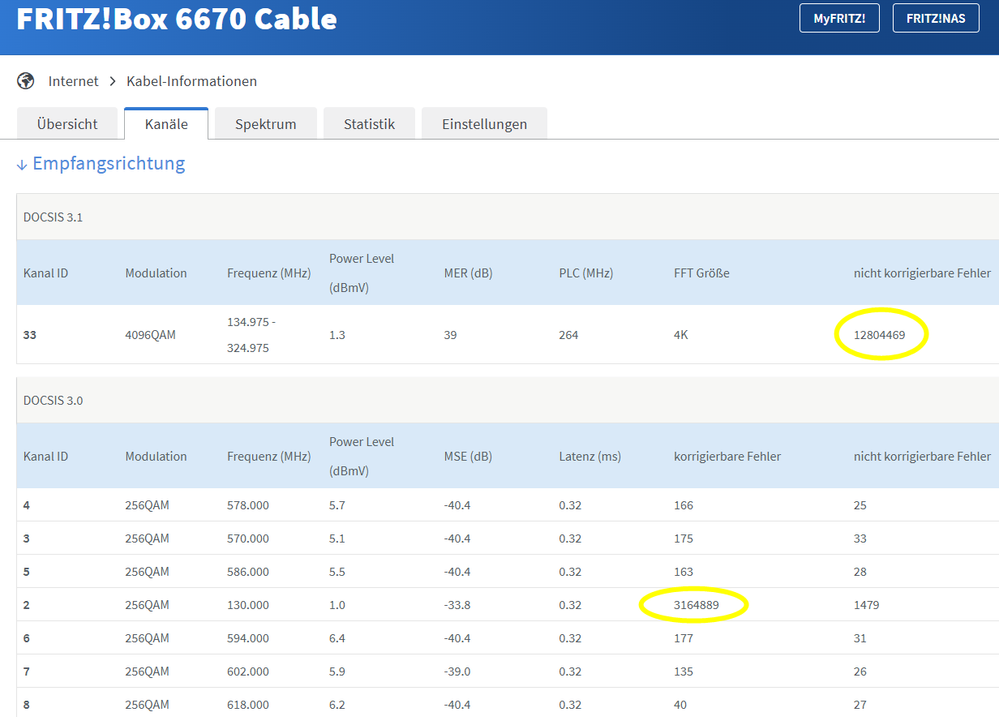999x717 pixels.
Task: Click the MSE (dB) column header
Action: point(468,456)
